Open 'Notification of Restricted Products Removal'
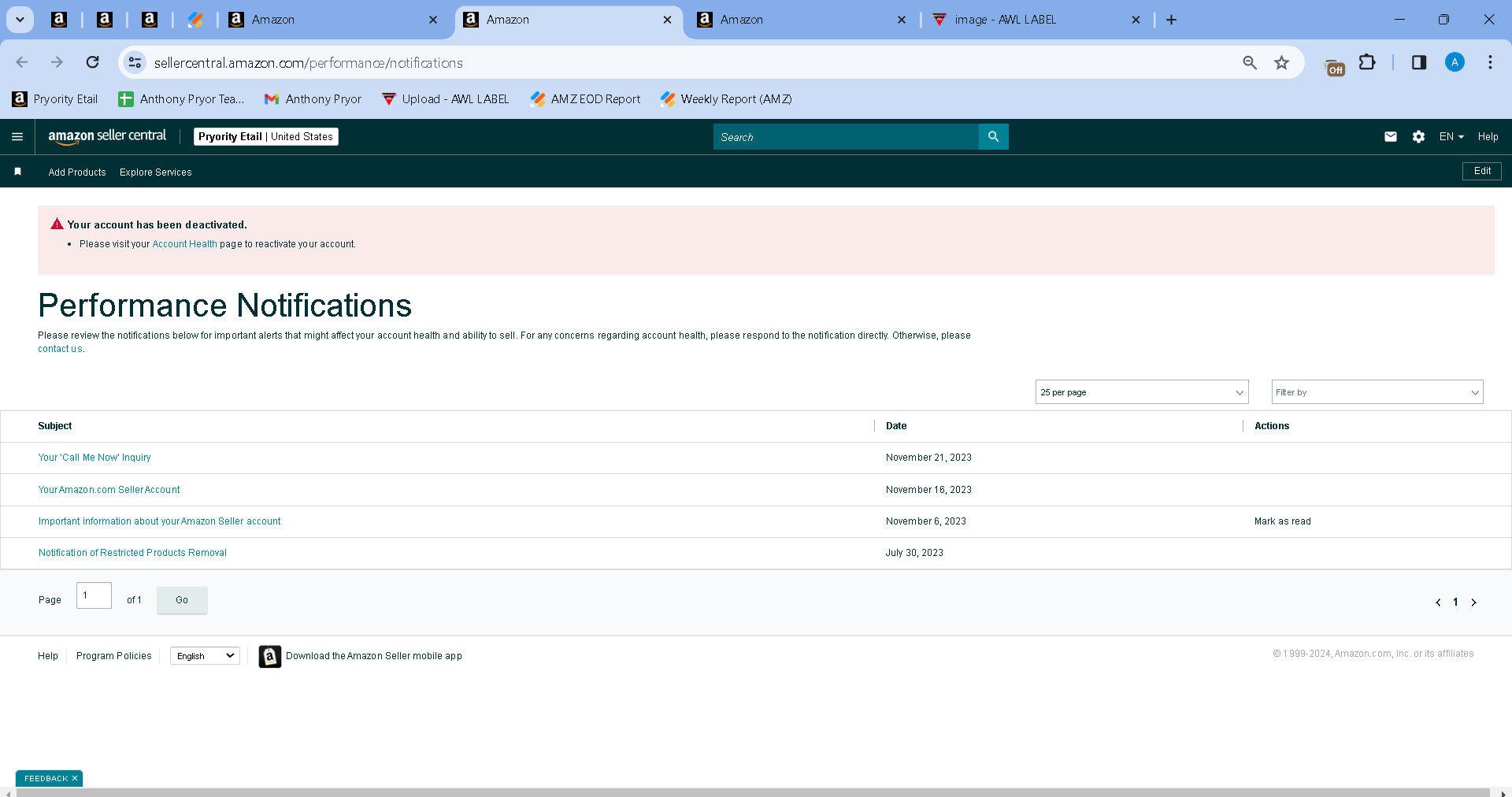The height and width of the screenshot is (797, 1512). tap(132, 553)
